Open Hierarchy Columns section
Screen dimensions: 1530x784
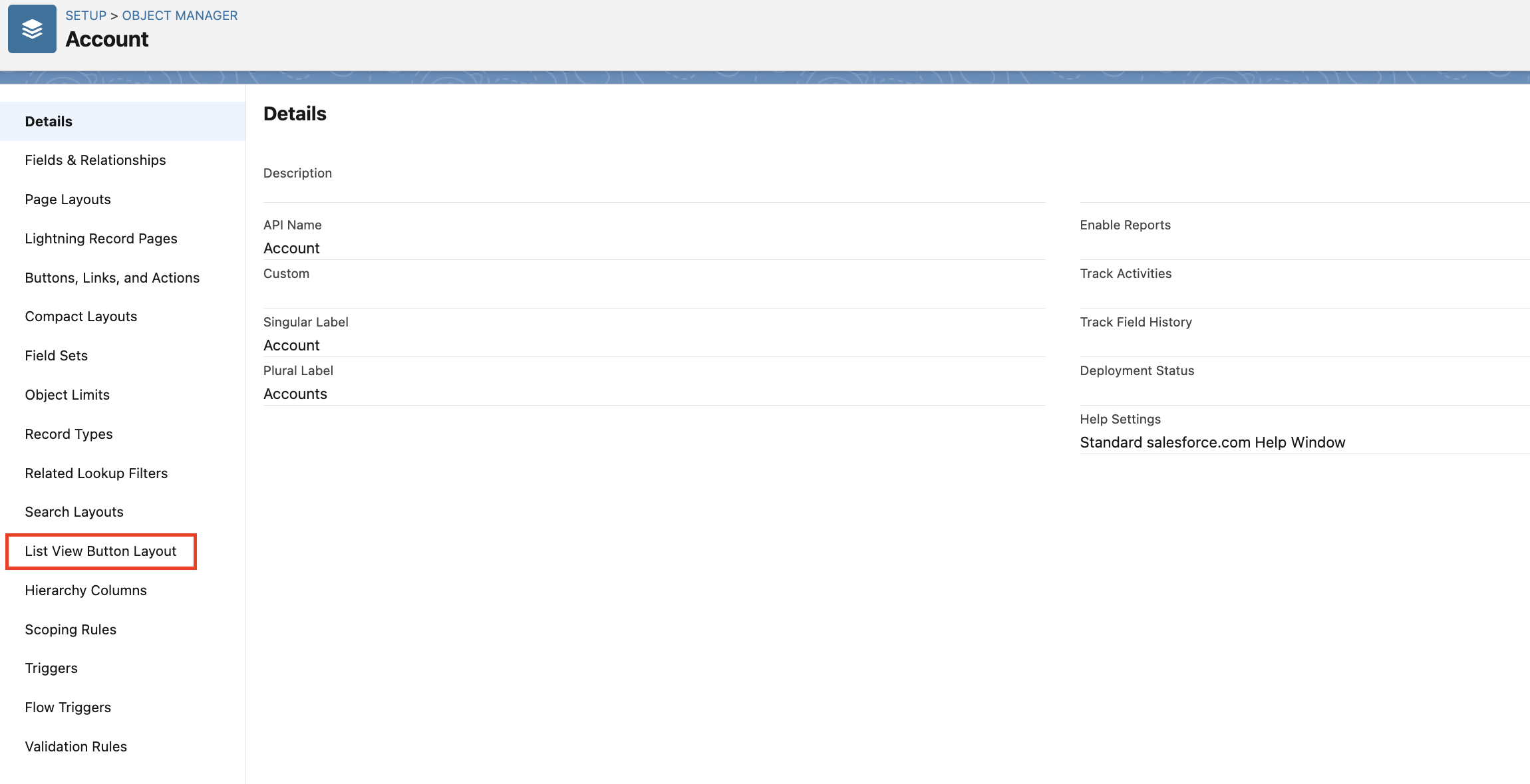point(86,590)
